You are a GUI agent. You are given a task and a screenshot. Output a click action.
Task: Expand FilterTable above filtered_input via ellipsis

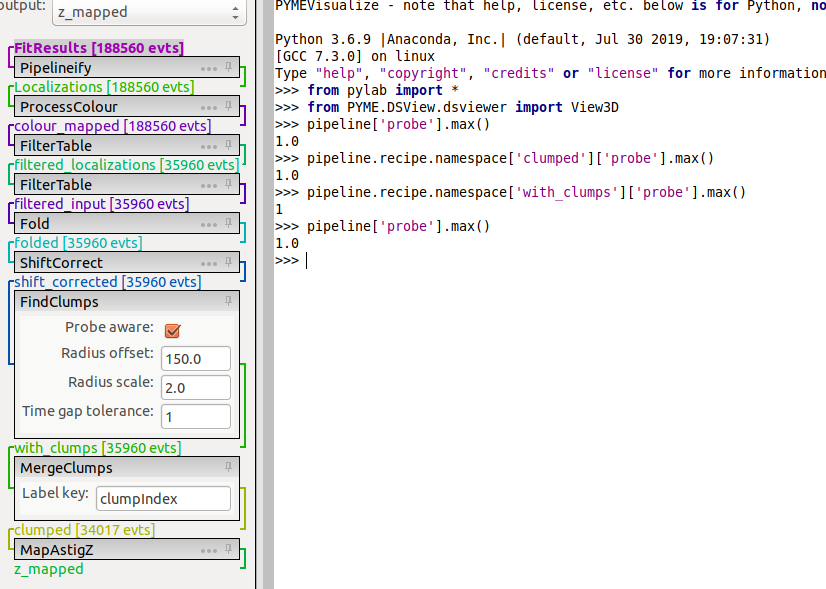209,185
